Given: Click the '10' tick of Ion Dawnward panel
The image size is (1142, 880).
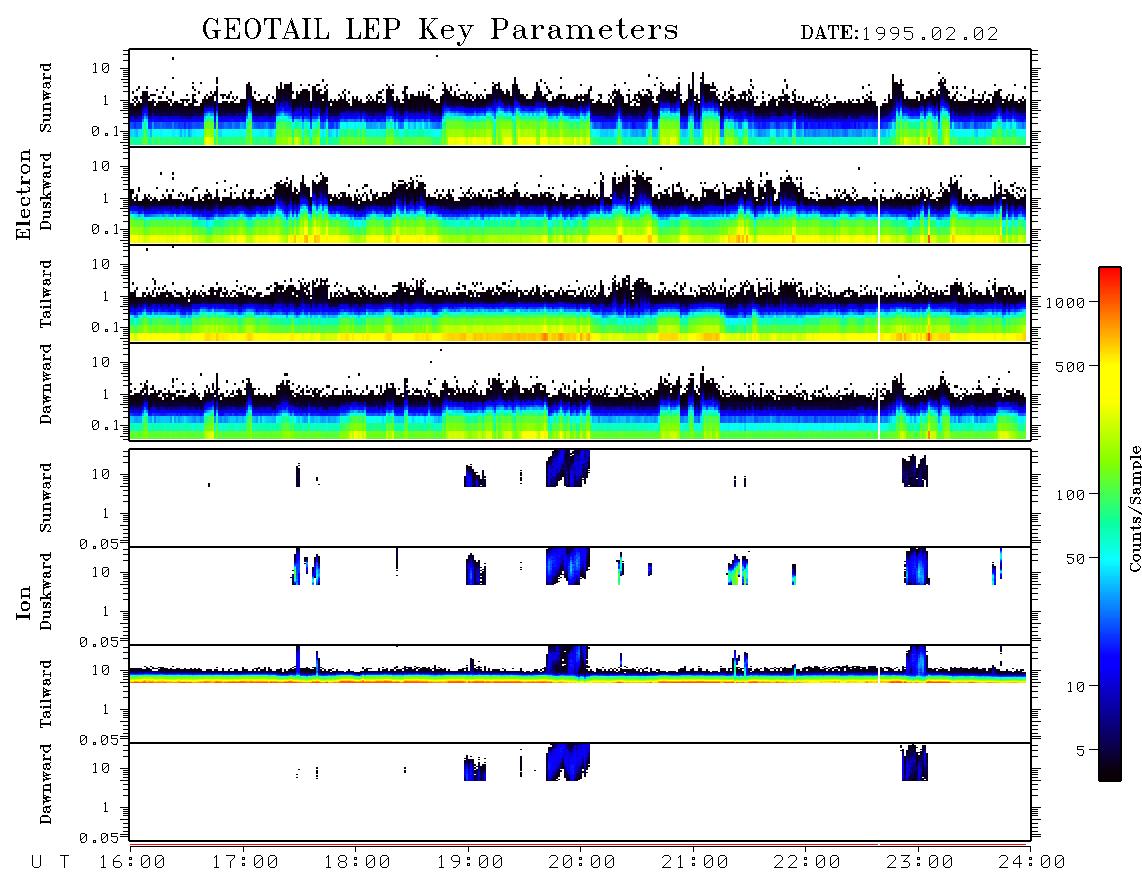Looking at the screenshot, I should (101, 769).
